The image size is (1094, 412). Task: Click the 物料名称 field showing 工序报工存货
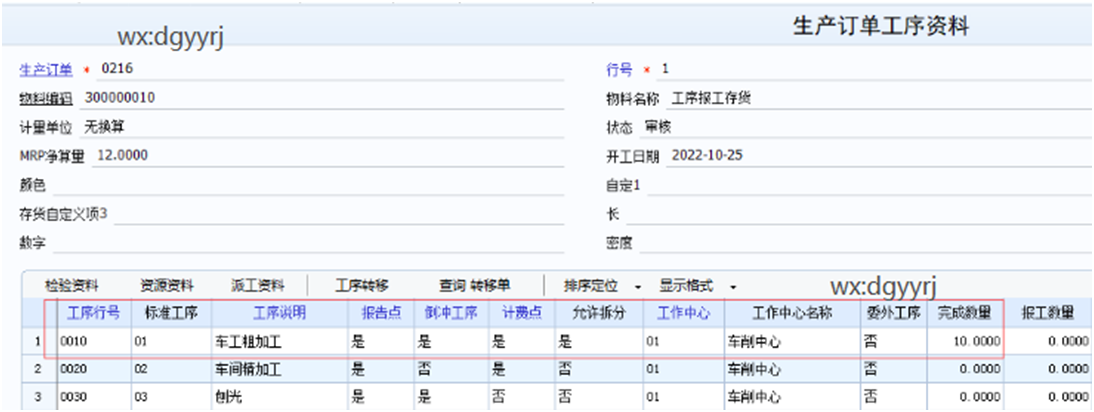pyautogui.click(x=879, y=99)
